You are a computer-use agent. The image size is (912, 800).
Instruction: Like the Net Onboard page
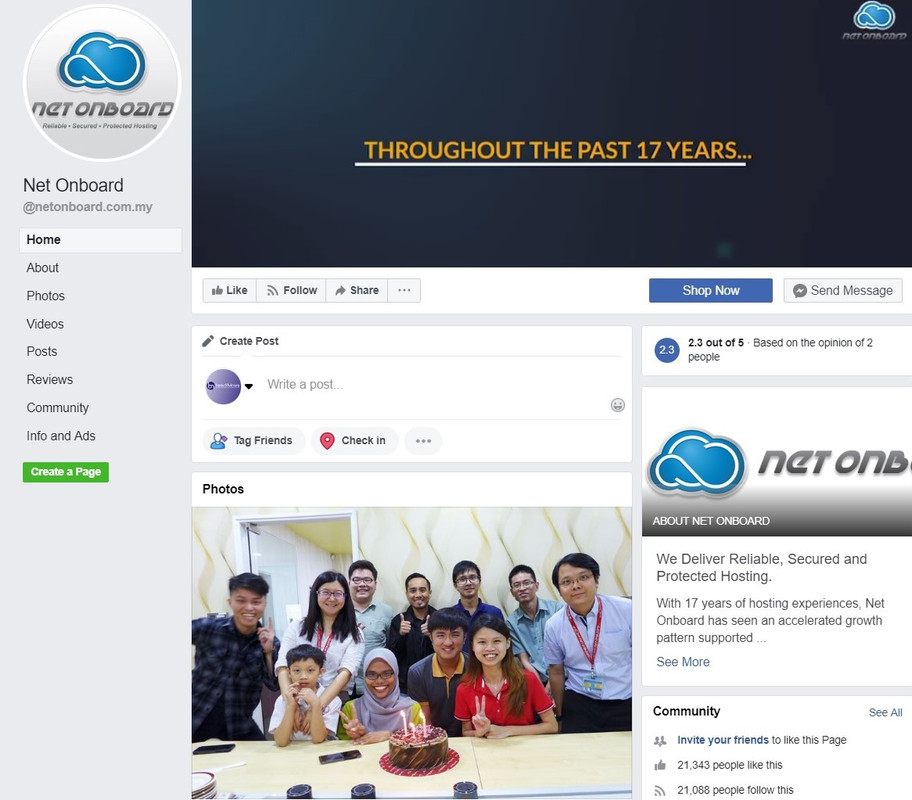tap(230, 290)
